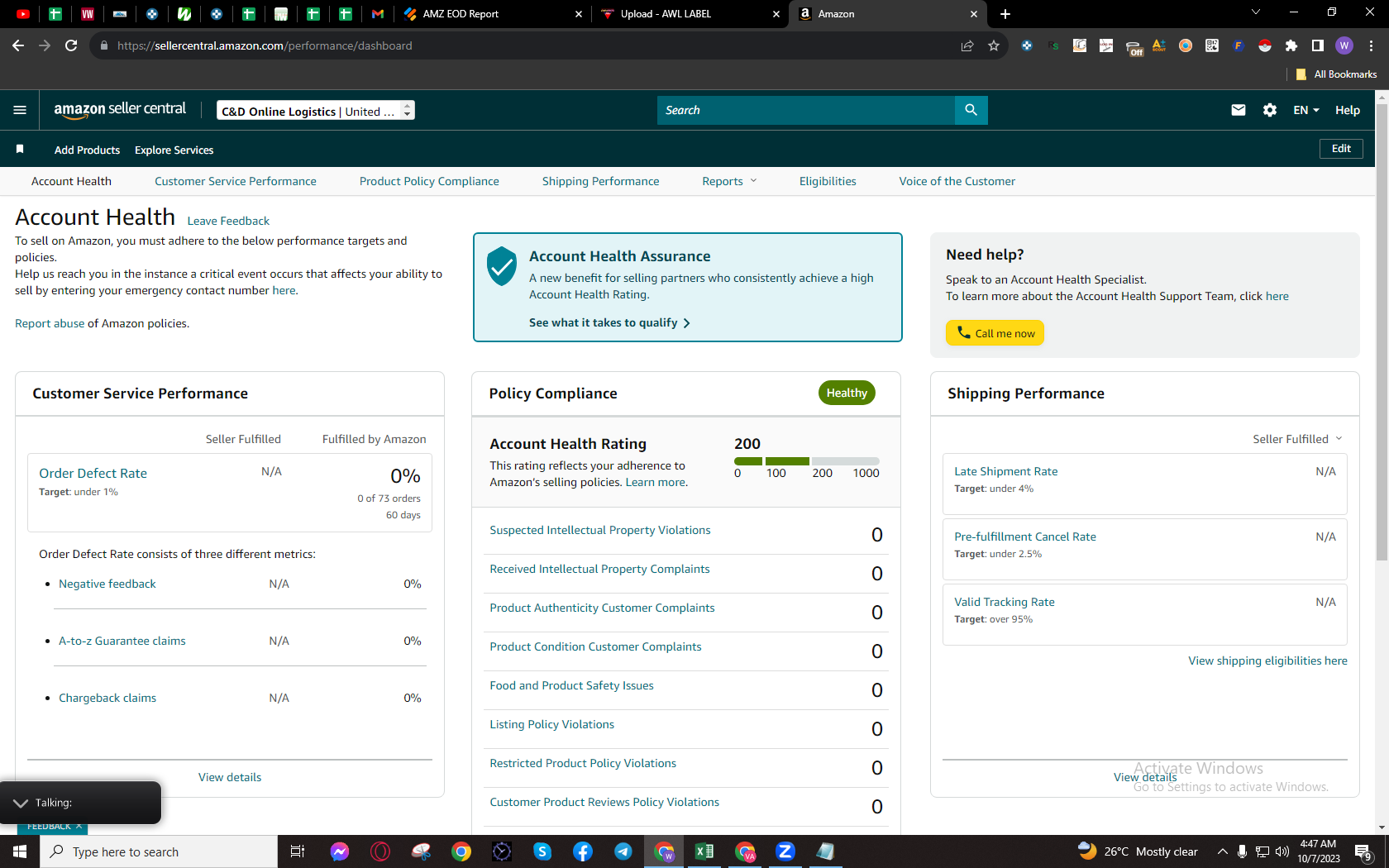
Task: Click the search magnifier button
Action: click(971, 110)
